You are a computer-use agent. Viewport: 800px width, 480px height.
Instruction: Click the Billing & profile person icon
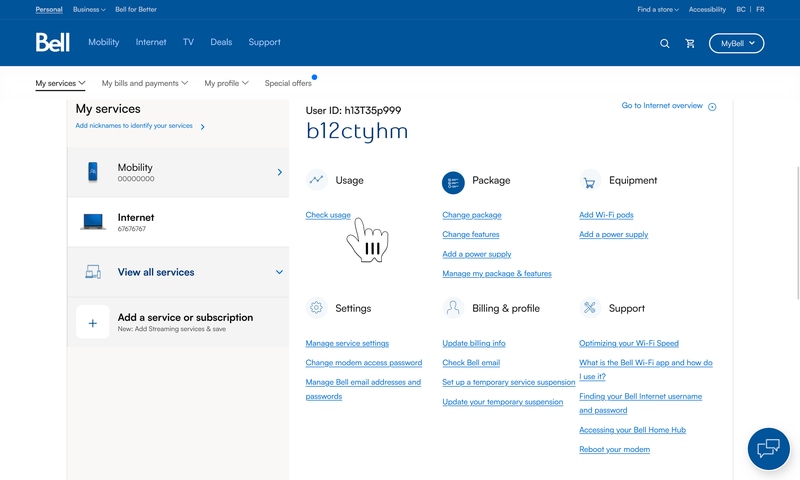(x=453, y=308)
